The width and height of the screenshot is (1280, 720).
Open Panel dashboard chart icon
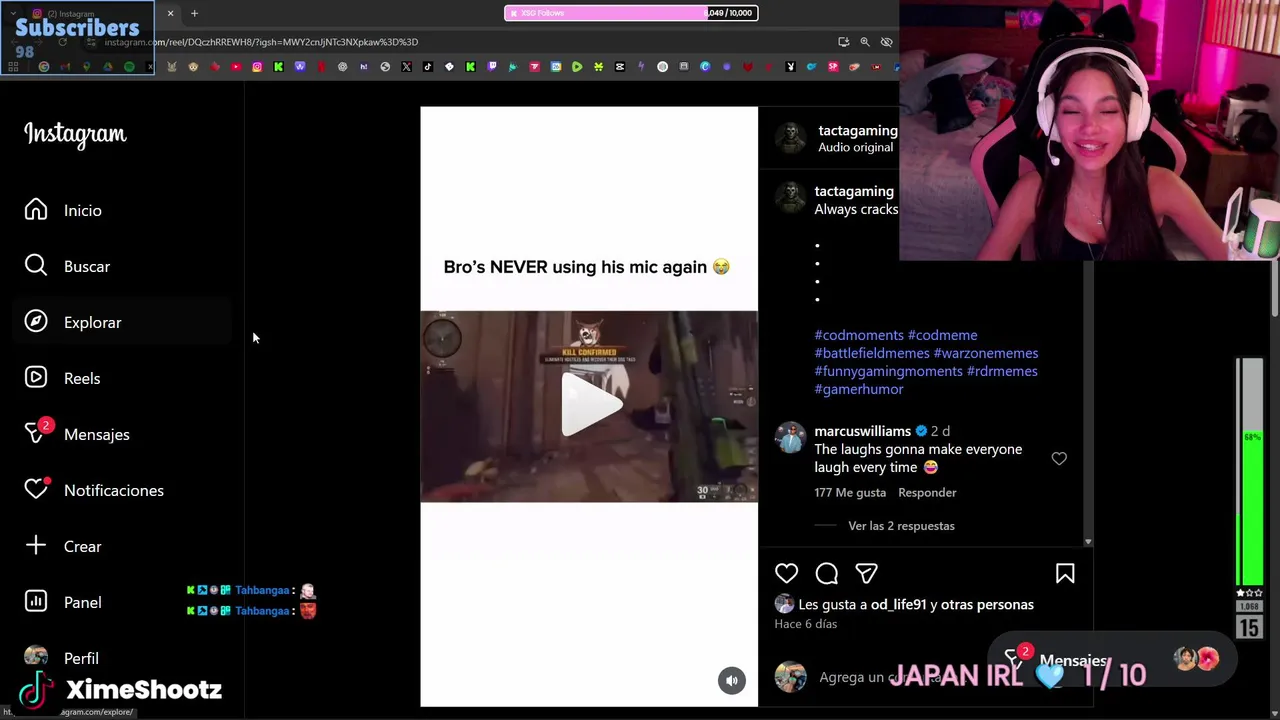(36, 602)
